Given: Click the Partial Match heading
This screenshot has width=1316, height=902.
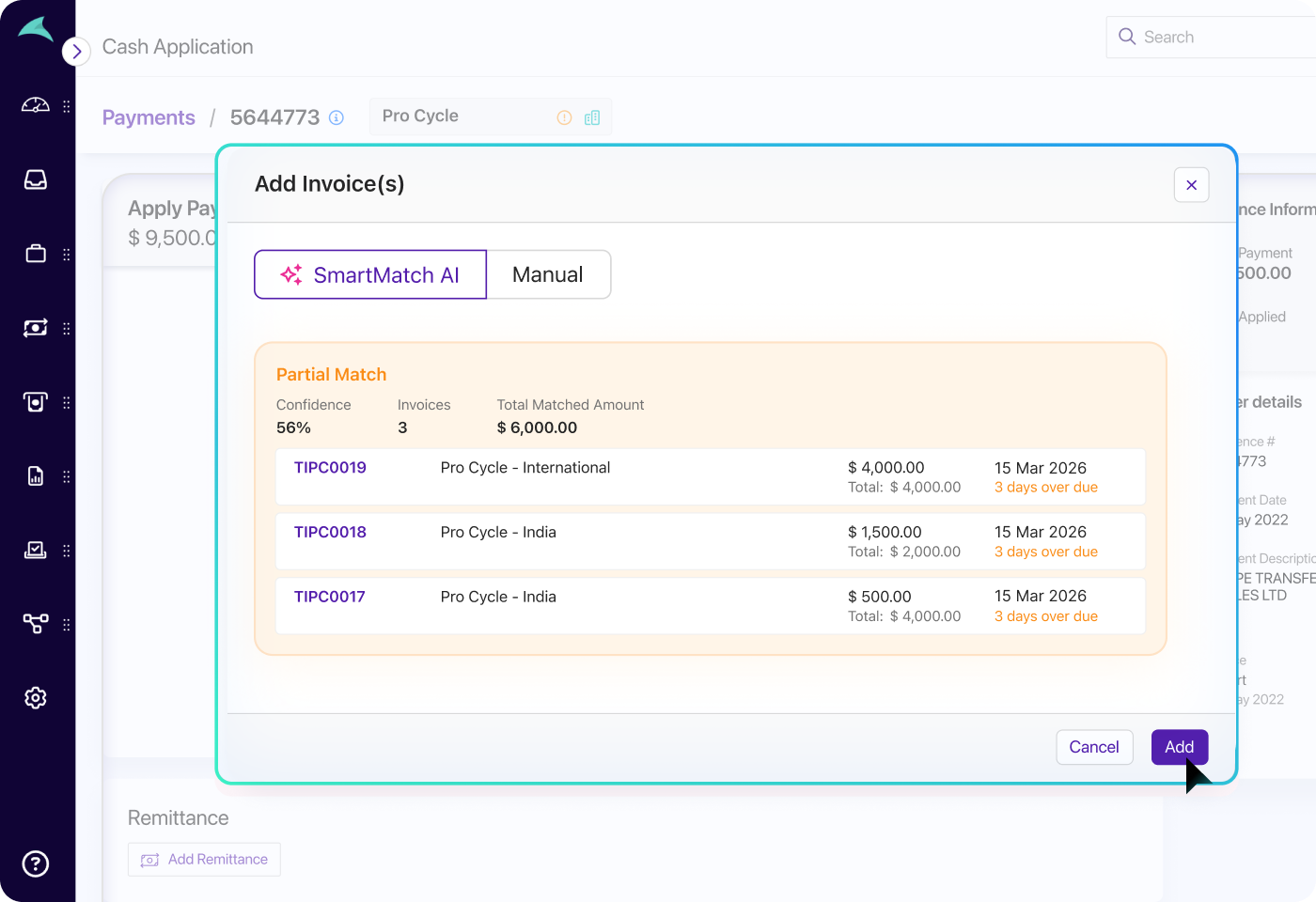Looking at the screenshot, I should (x=331, y=375).
